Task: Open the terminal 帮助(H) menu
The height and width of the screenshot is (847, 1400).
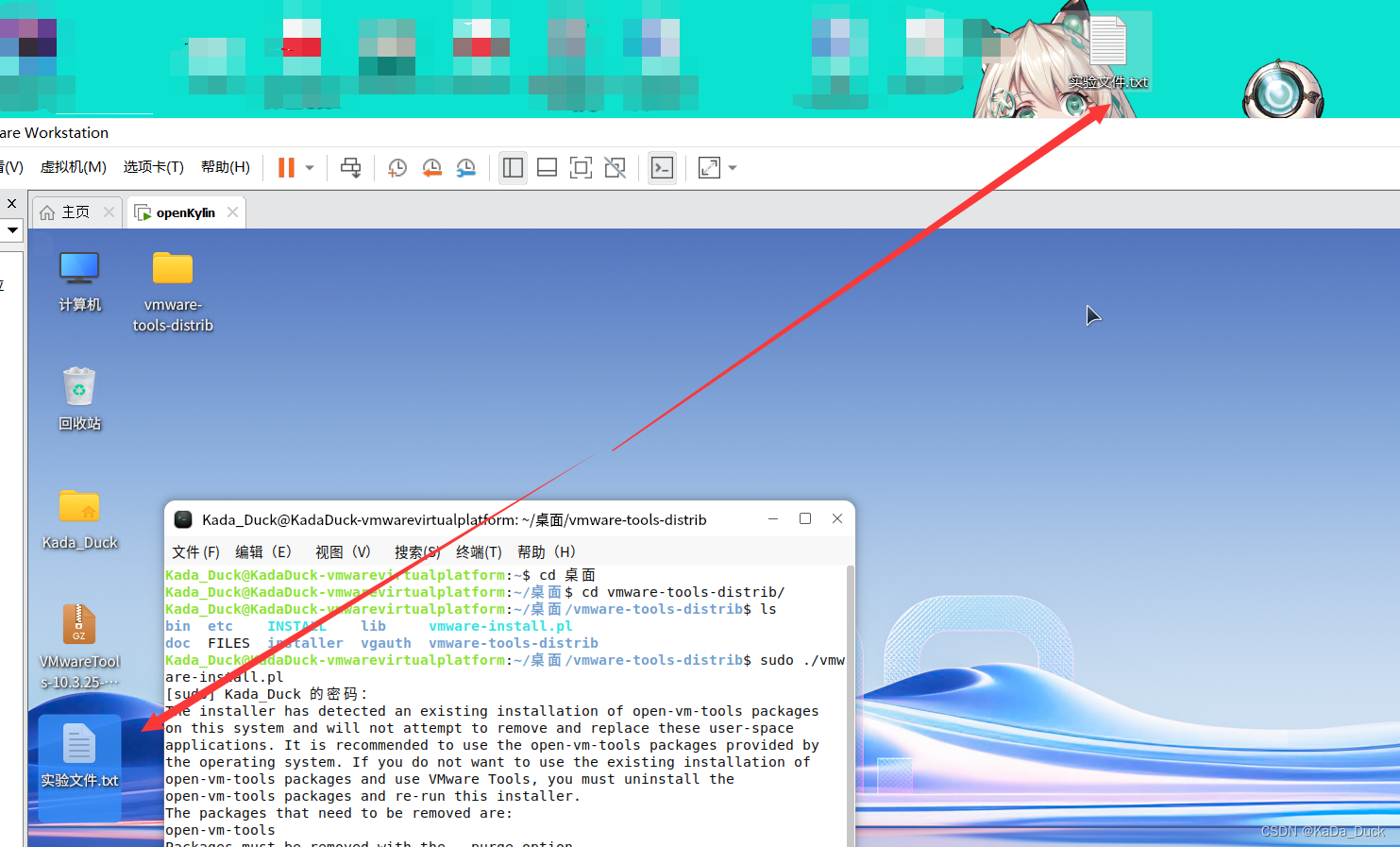Action: tap(546, 552)
